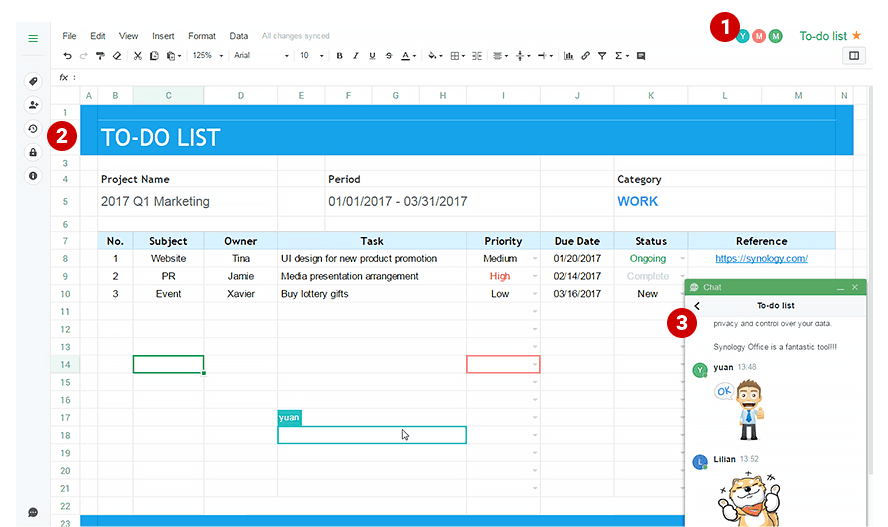Toggle italic formatting

(x=356, y=55)
